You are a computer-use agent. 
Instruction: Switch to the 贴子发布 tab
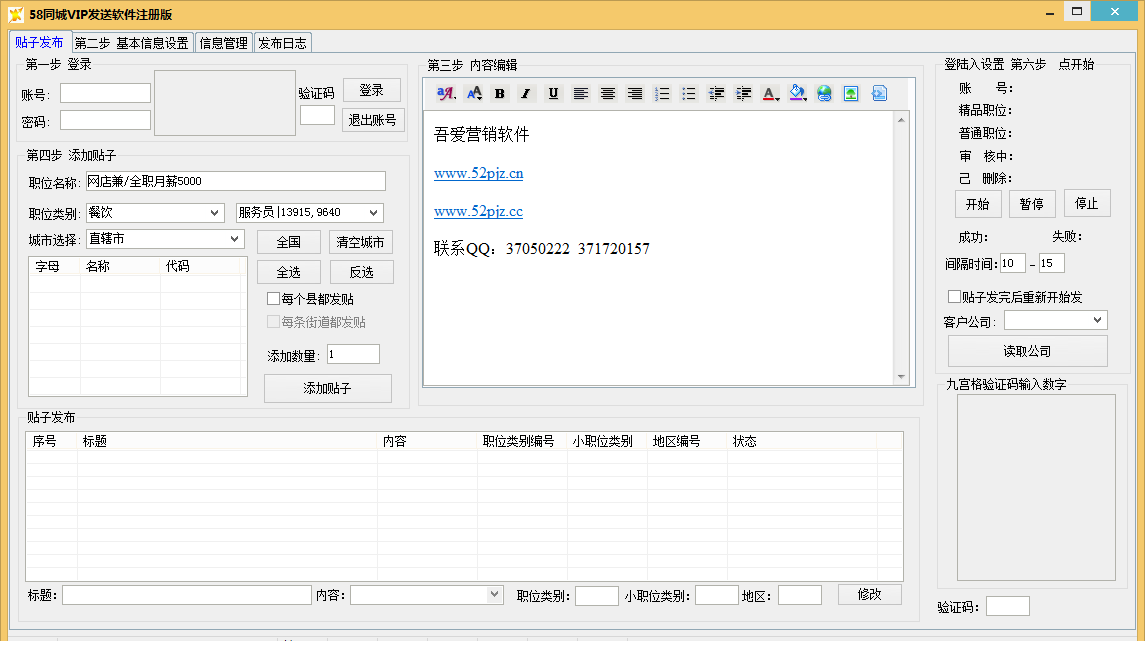(39, 42)
